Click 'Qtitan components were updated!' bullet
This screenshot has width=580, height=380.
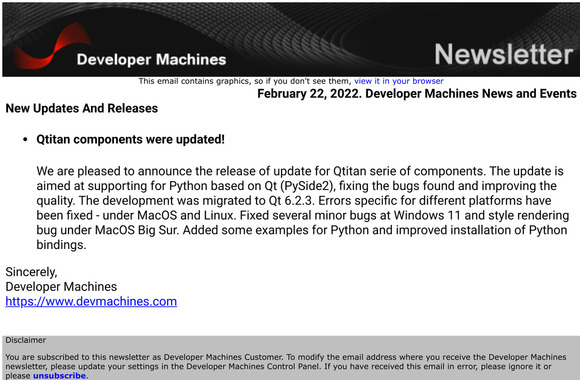coord(130,139)
